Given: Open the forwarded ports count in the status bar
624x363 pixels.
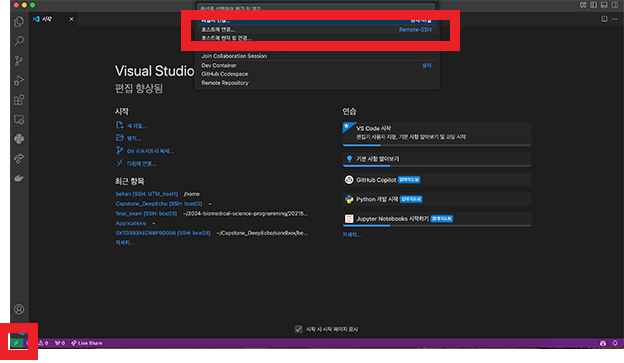Looking at the screenshot, I should pos(60,343).
